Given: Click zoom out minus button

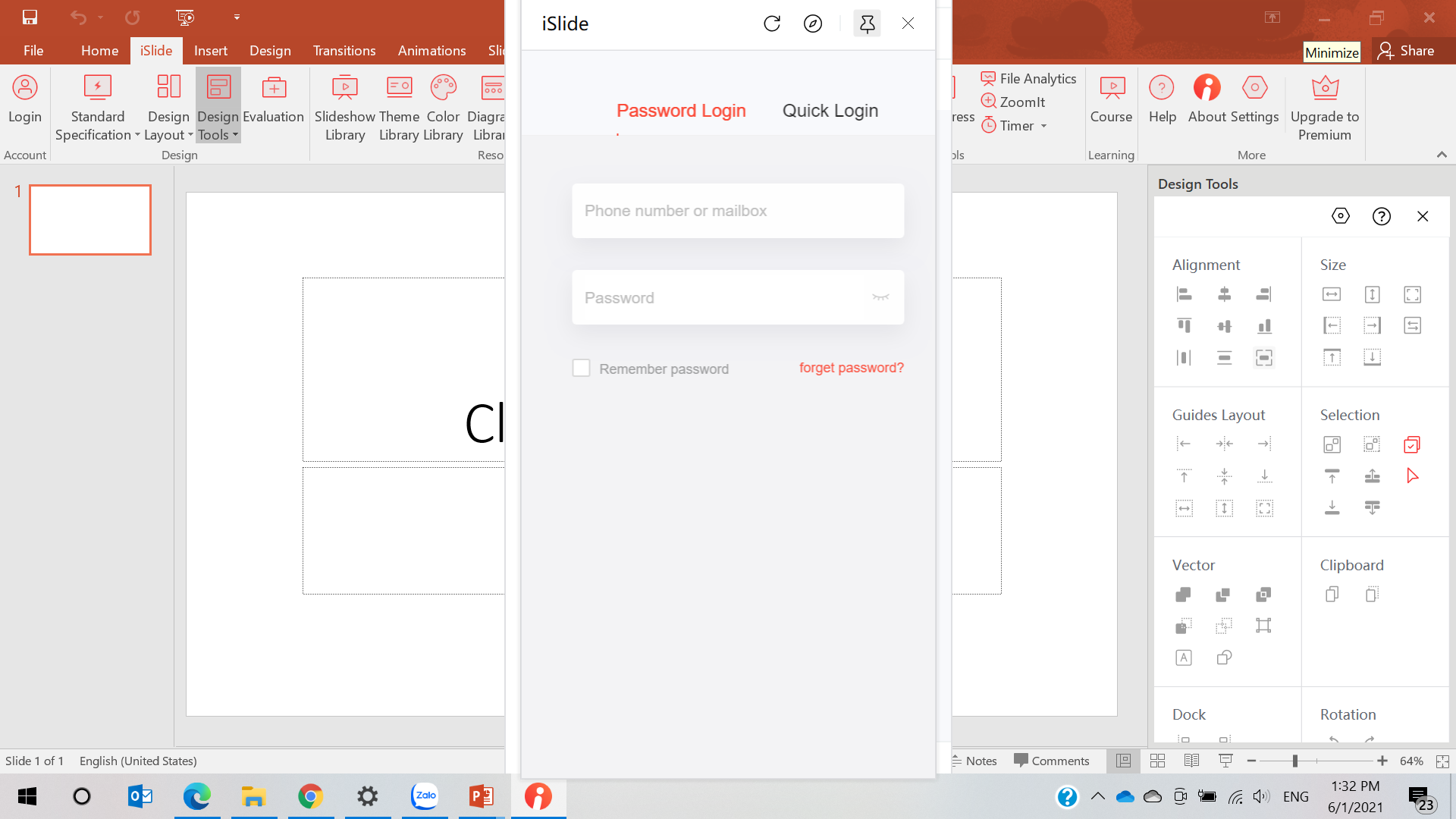Looking at the screenshot, I should pos(1251,761).
